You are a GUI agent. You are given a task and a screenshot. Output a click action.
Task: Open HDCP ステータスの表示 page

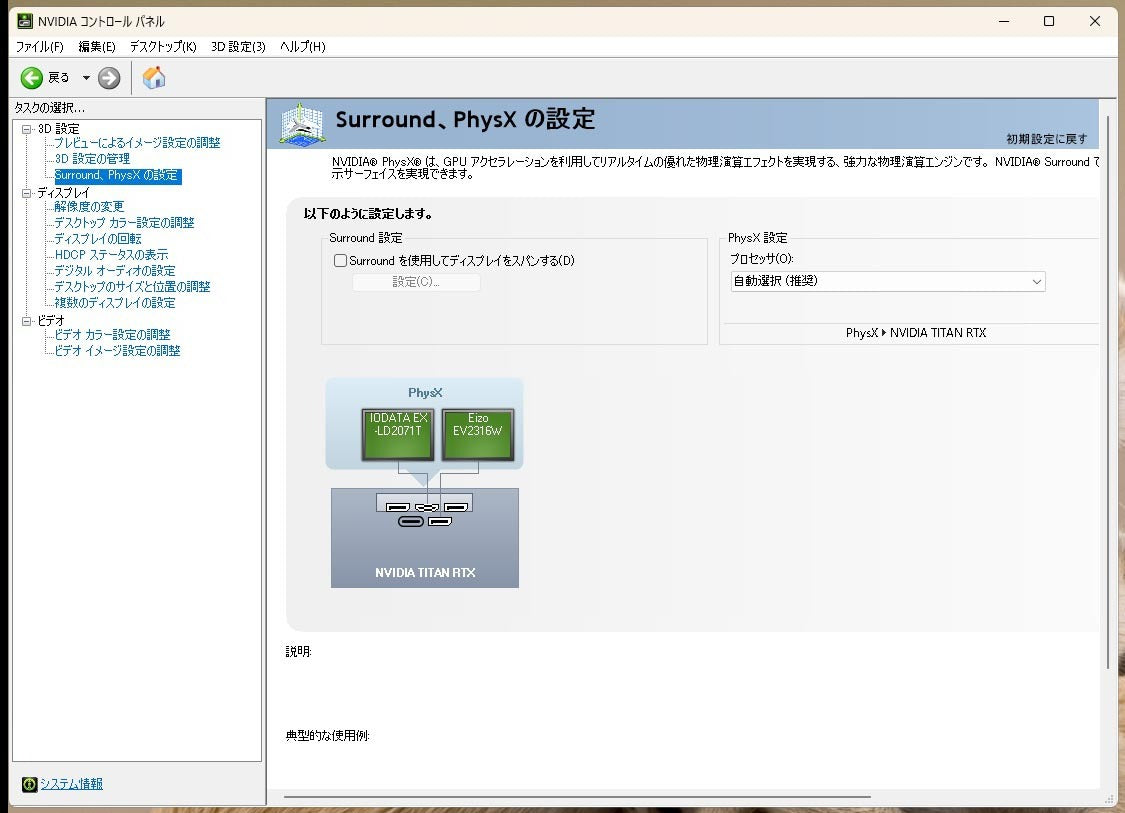[x=111, y=255]
